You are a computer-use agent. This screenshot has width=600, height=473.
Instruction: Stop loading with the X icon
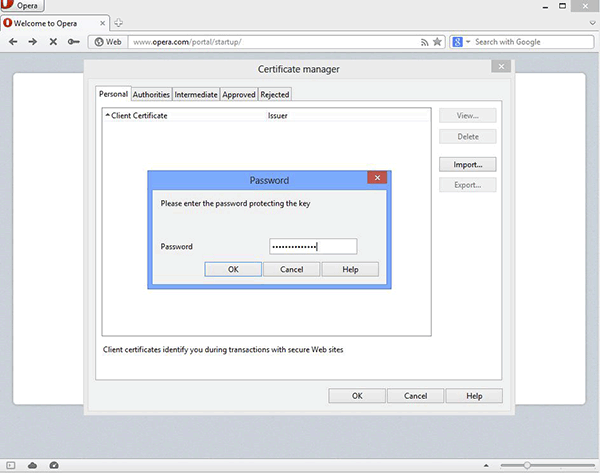coord(53,42)
